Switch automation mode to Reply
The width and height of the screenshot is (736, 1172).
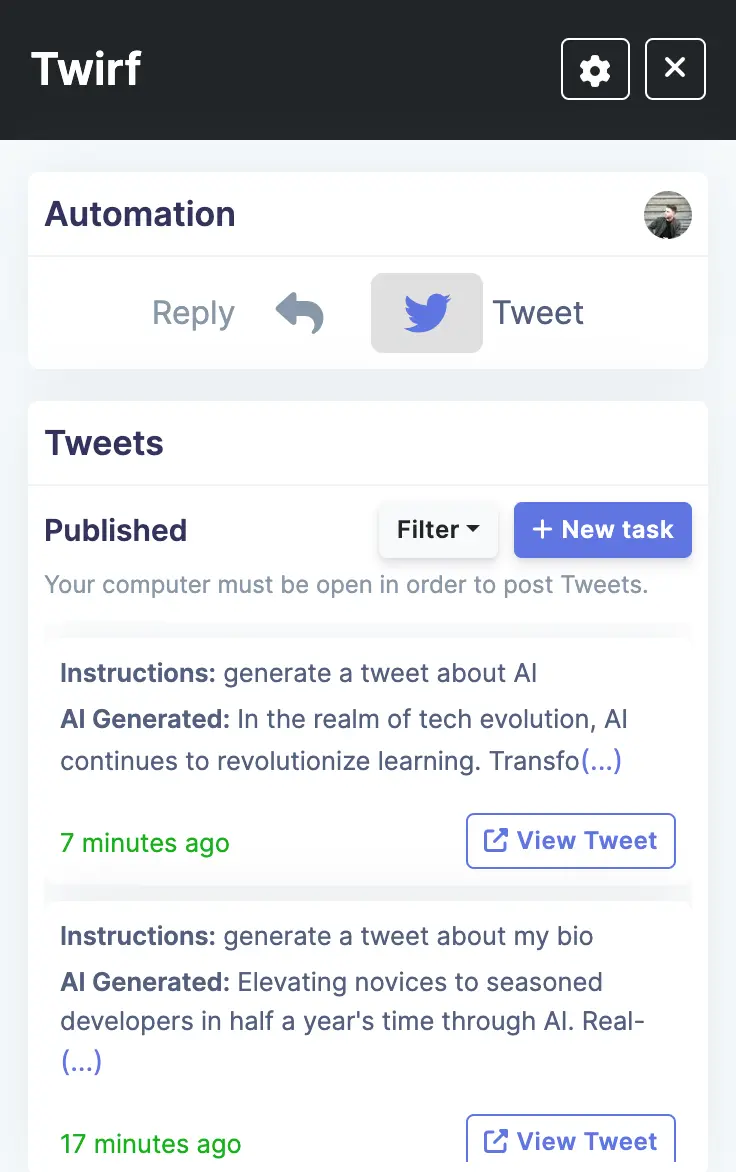coord(193,312)
